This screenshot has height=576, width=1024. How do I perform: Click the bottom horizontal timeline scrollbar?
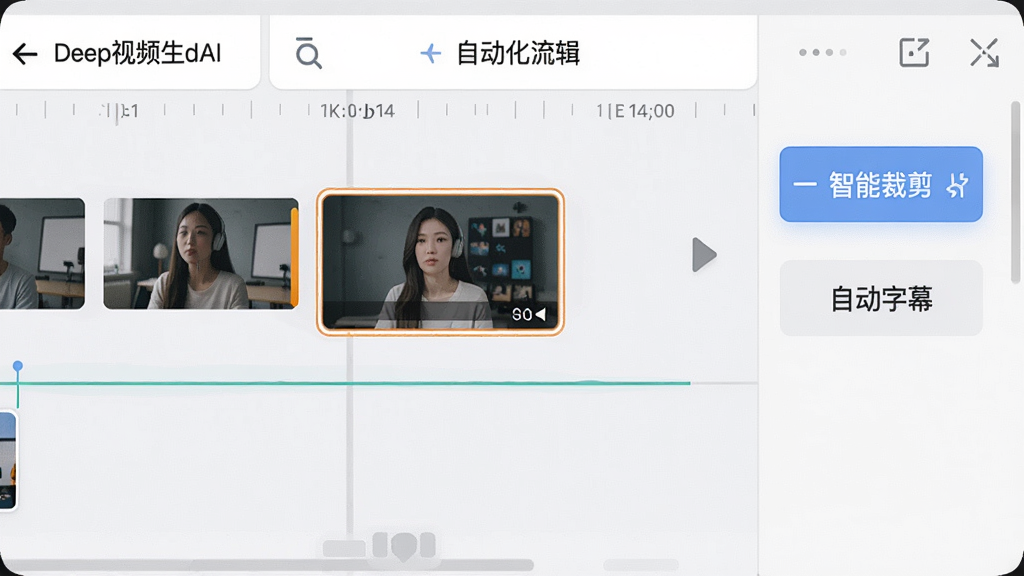[268, 565]
